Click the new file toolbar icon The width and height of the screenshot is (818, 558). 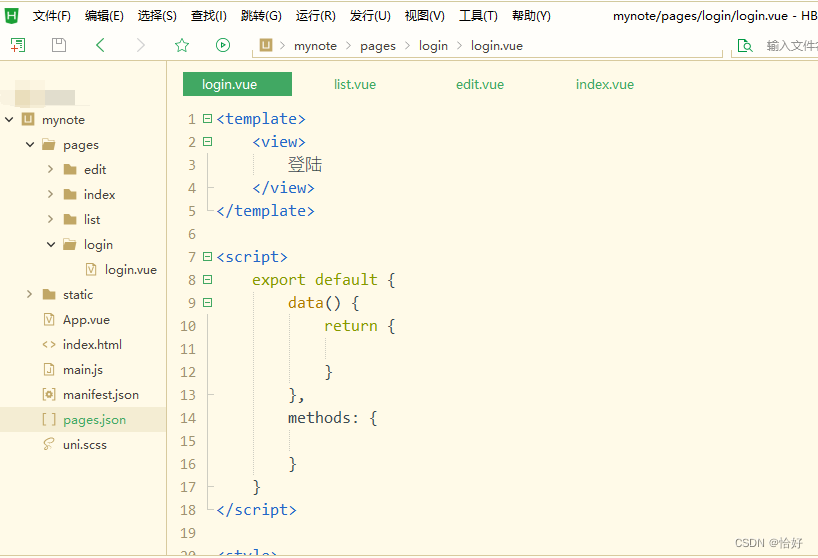(x=18, y=45)
